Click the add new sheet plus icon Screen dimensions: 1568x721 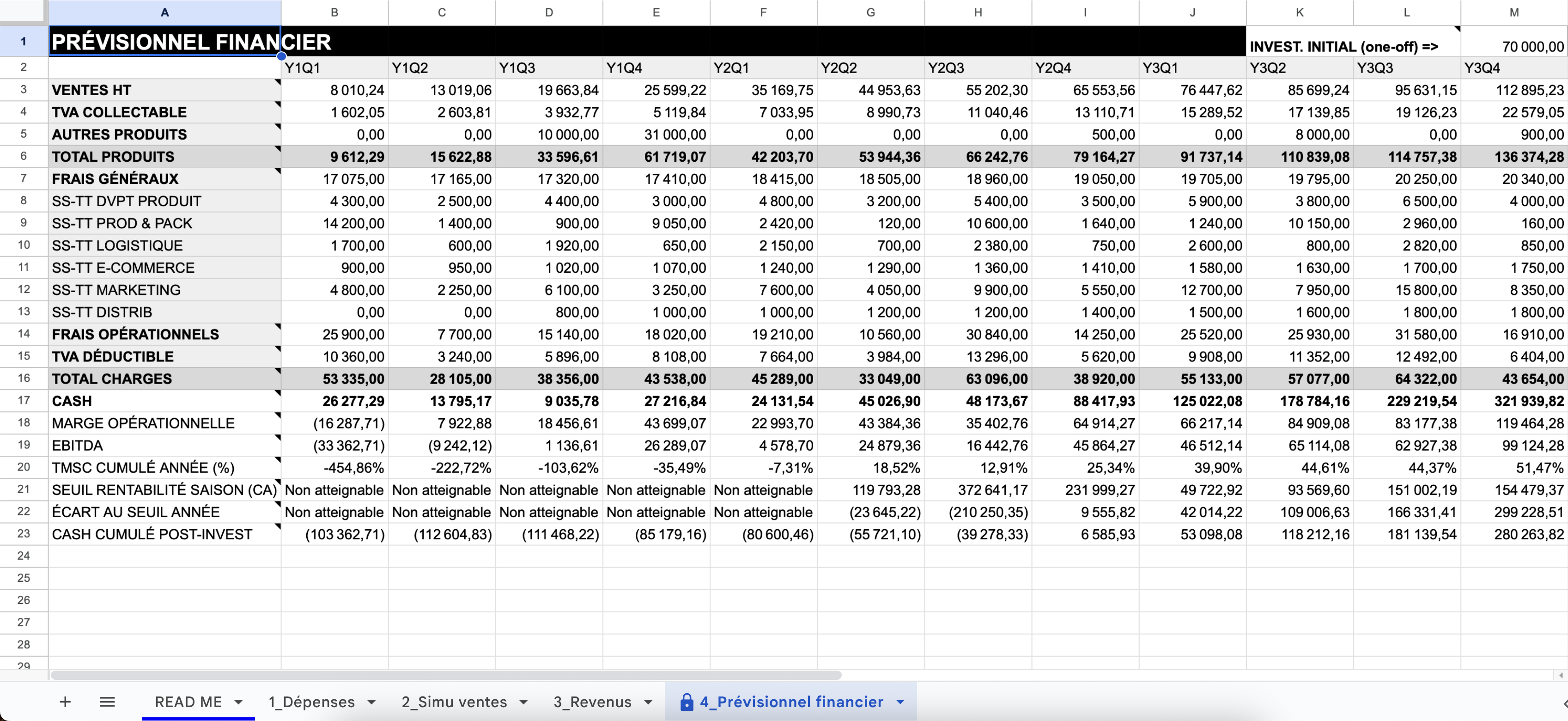click(x=65, y=702)
